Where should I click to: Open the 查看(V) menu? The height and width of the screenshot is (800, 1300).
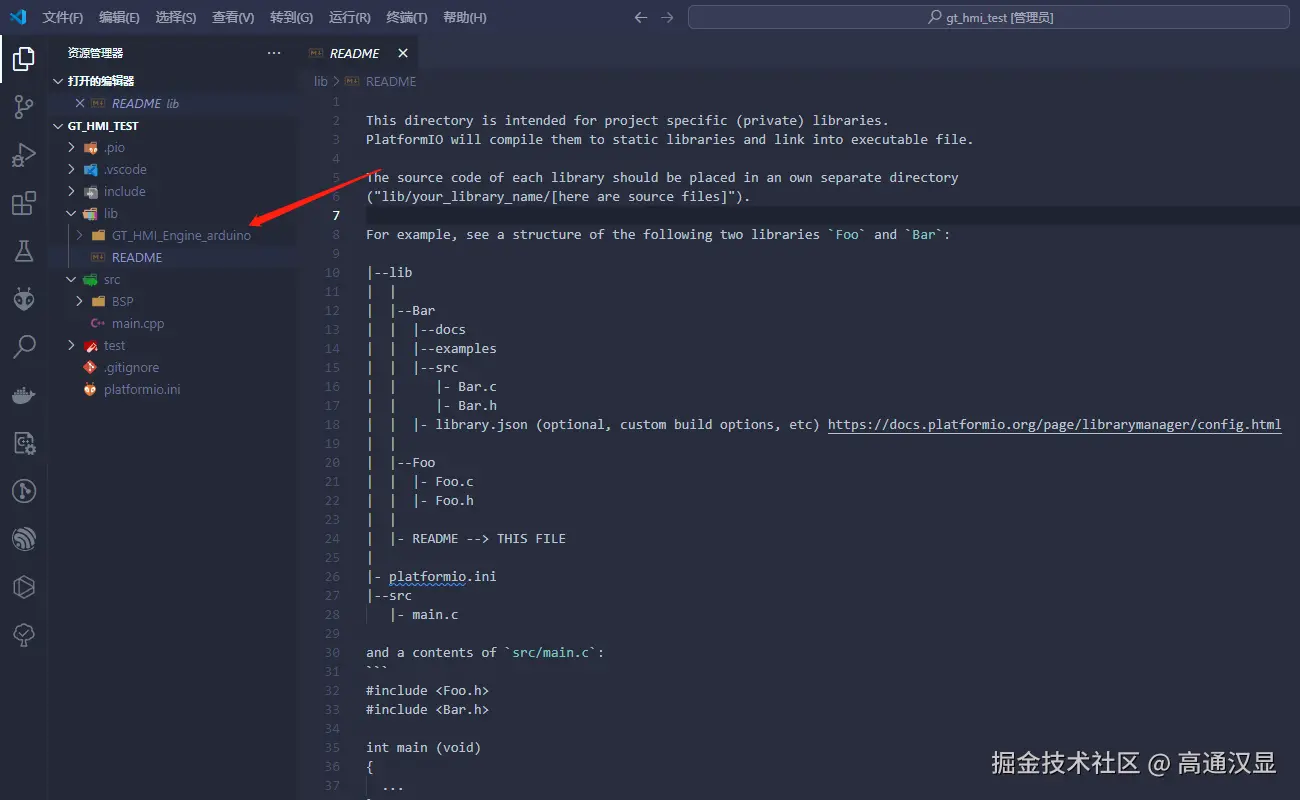(x=233, y=17)
